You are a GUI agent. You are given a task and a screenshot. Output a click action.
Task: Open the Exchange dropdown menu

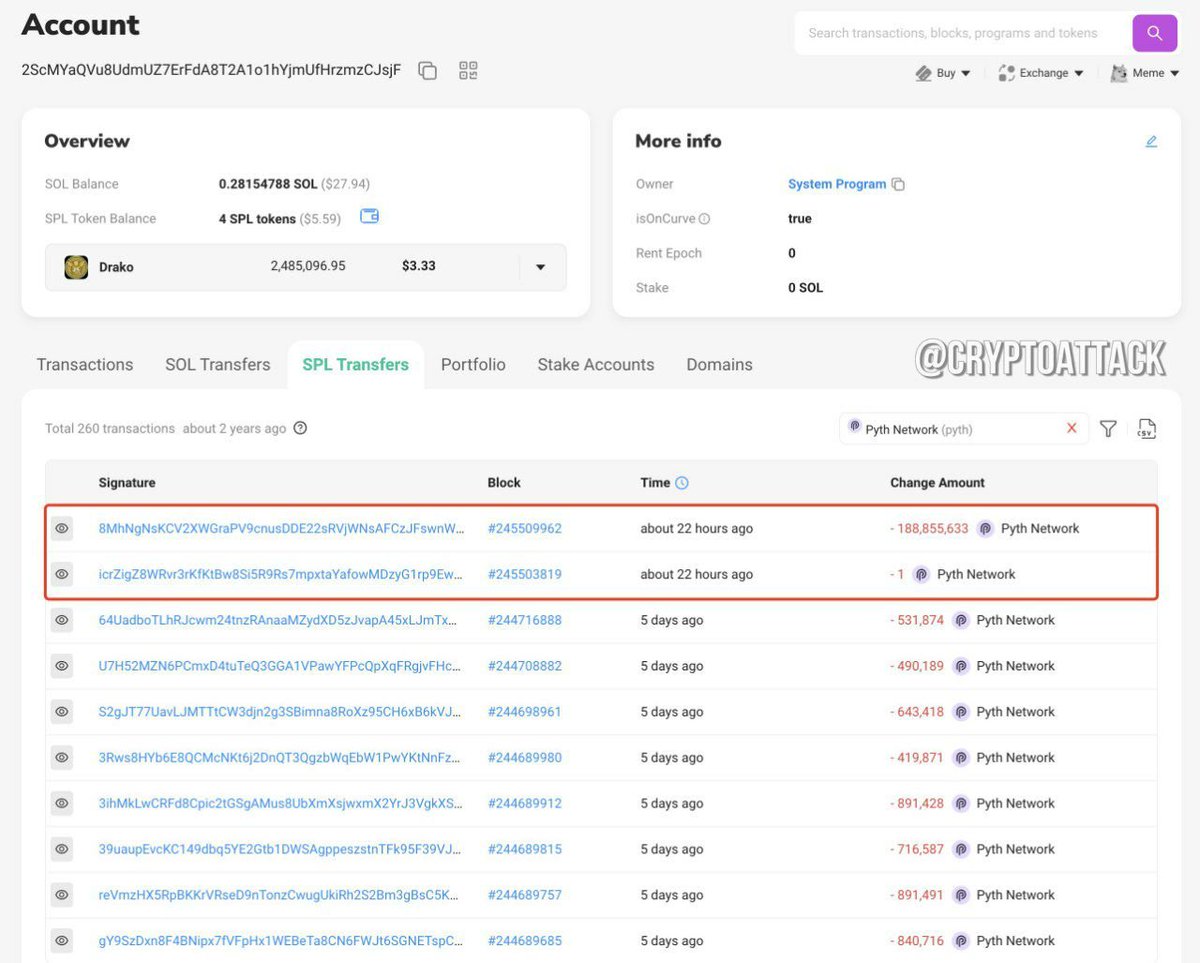[1041, 73]
